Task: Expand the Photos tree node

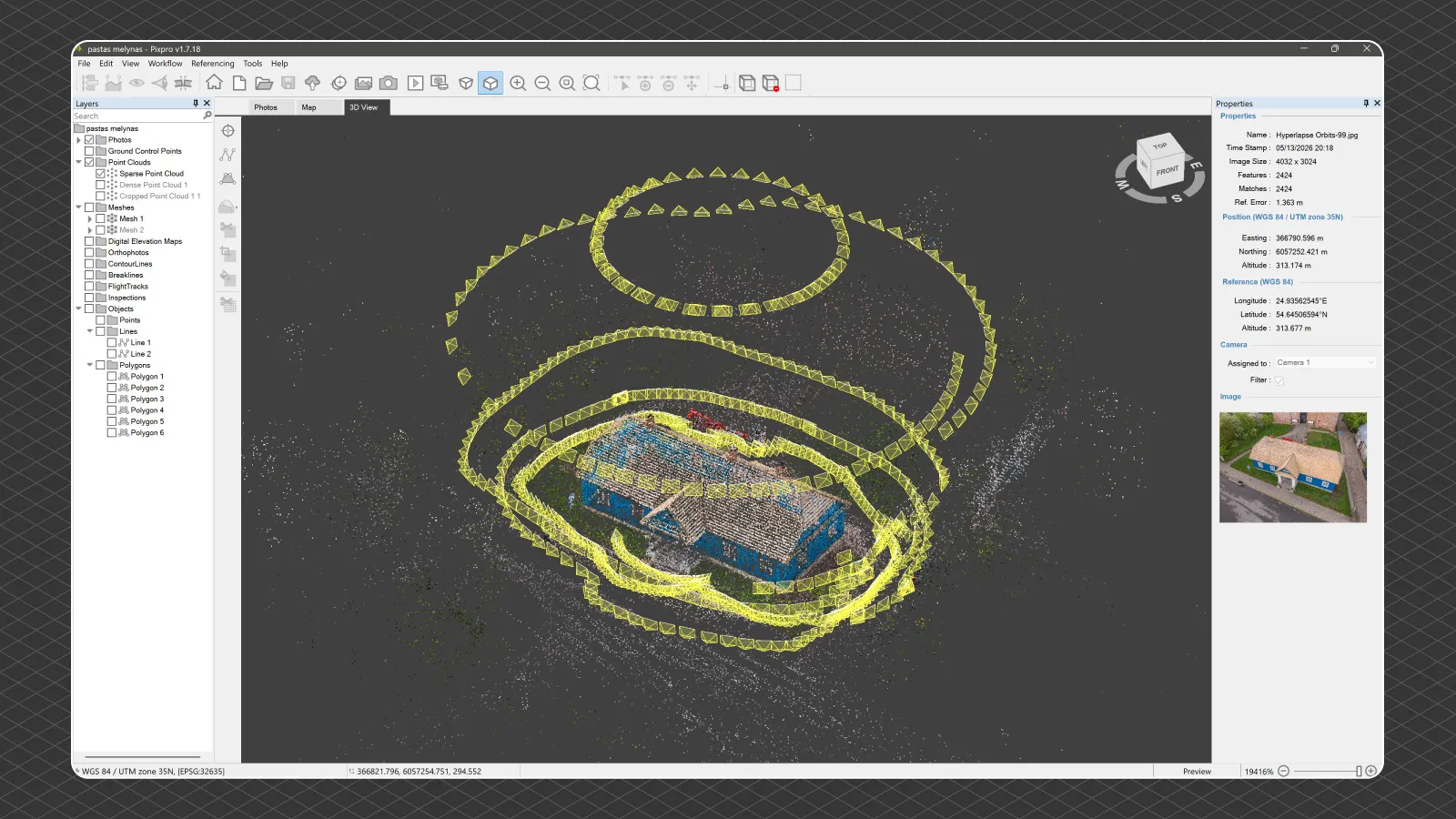Action: [x=78, y=140]
